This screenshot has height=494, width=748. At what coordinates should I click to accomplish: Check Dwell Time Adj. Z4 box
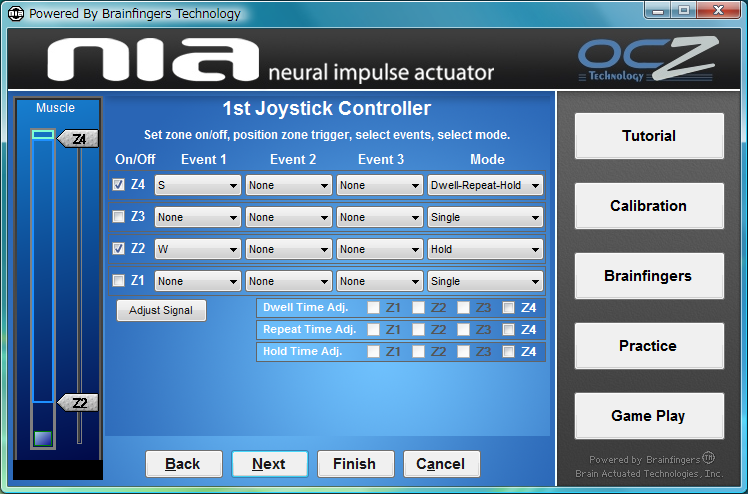tap(509, 308)
